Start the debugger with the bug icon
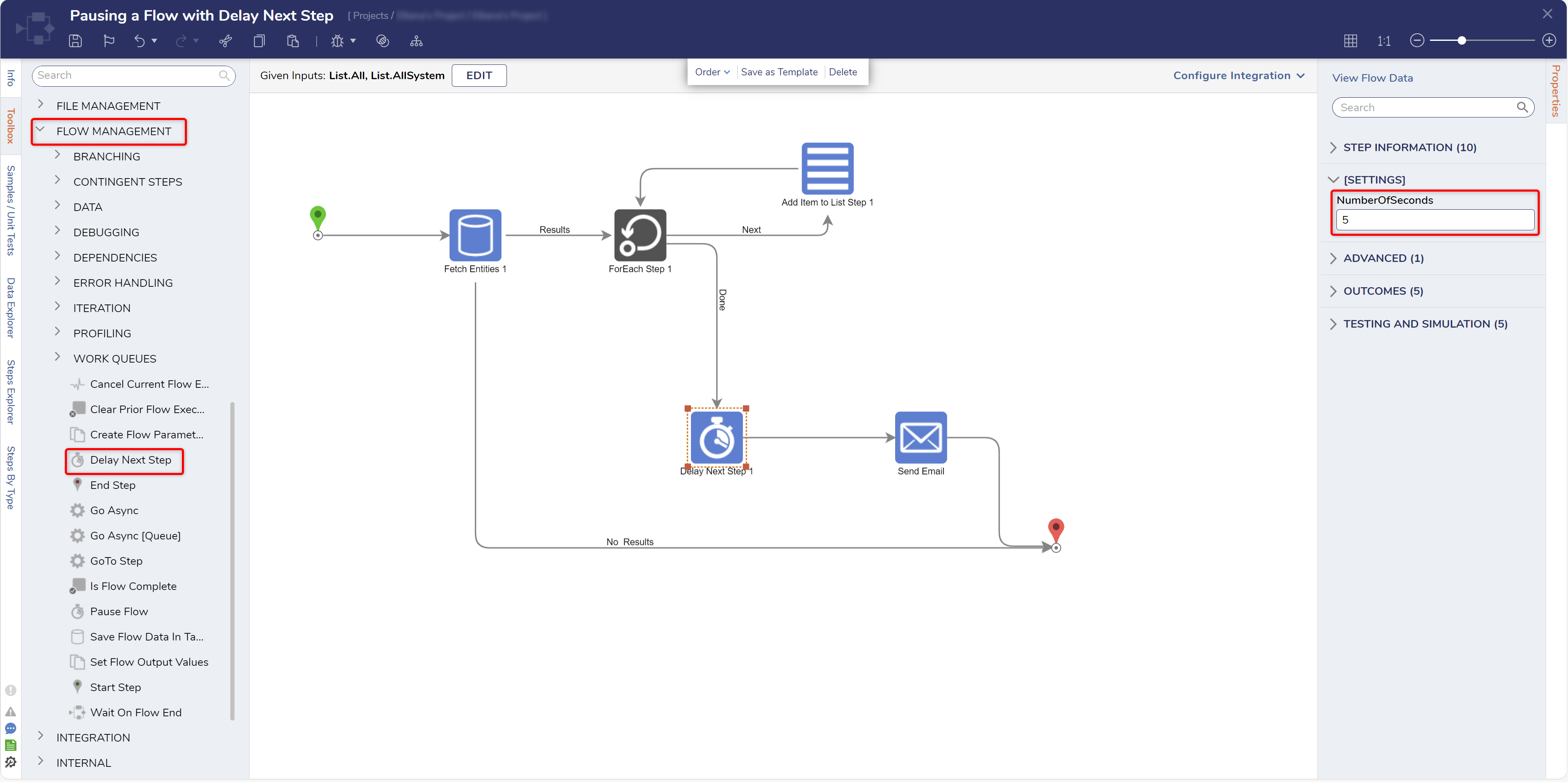The image size is (1568, 782). (337, 41)
